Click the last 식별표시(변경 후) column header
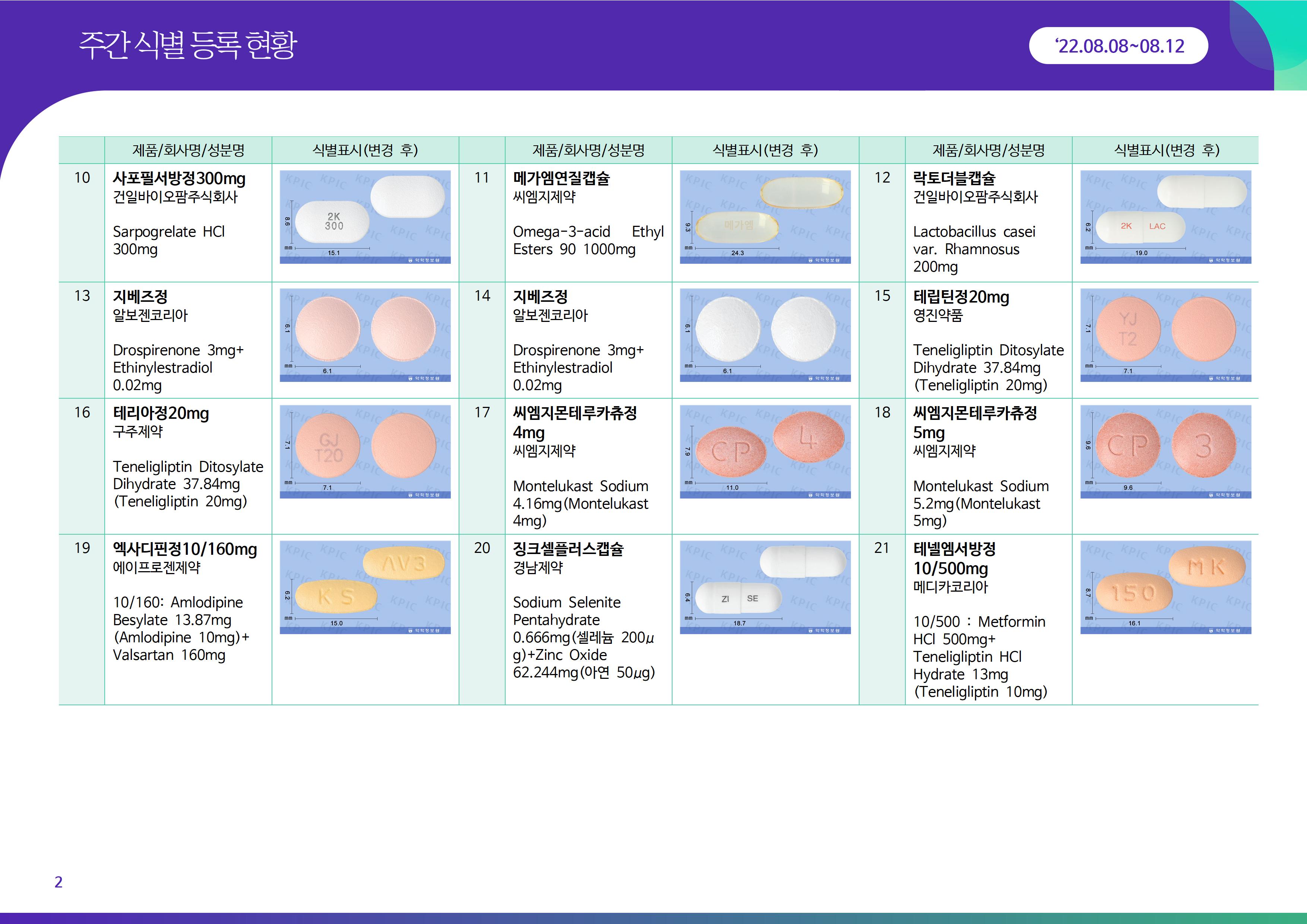 pos(1165,150)
